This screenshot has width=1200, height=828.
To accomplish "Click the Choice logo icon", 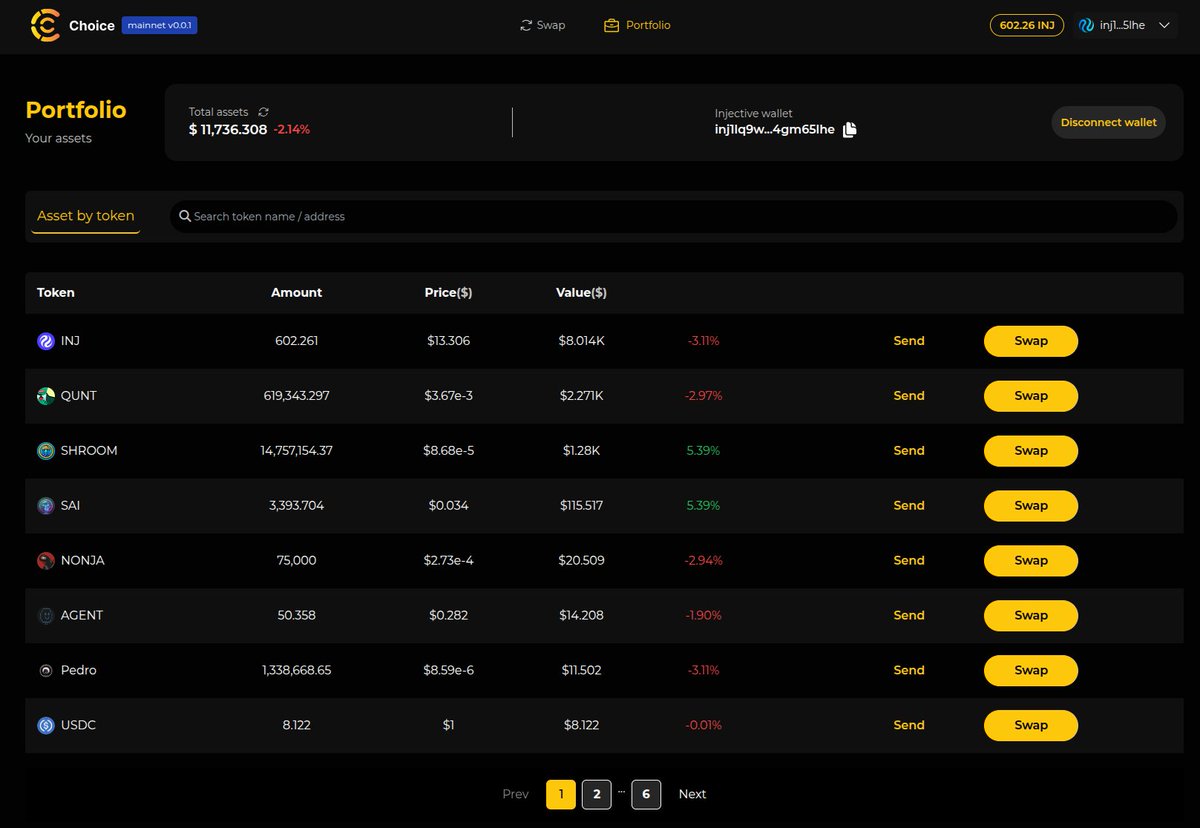I will (x=45, y=26).
